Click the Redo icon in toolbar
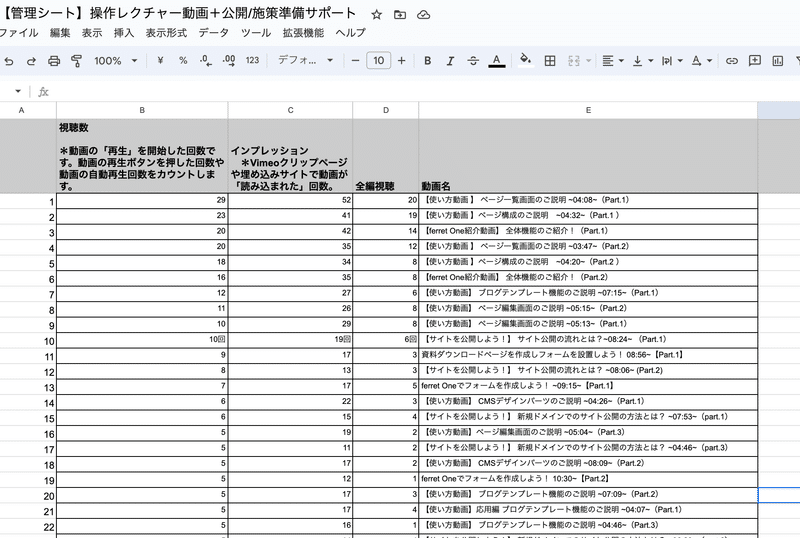This screenshot has width=800, height=538. (x=31, y=61)
